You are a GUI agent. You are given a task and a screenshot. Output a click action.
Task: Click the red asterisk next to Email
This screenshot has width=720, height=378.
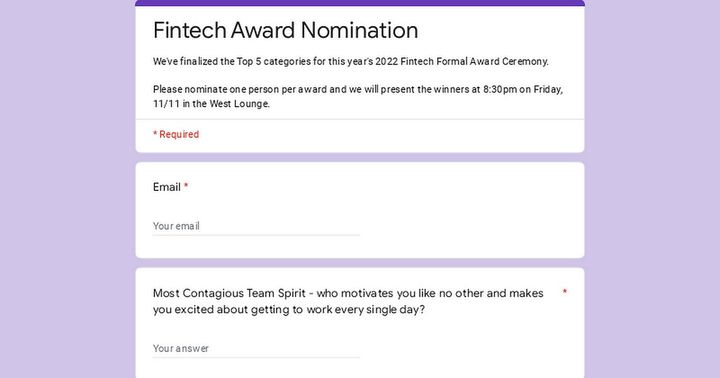point(186,186)
